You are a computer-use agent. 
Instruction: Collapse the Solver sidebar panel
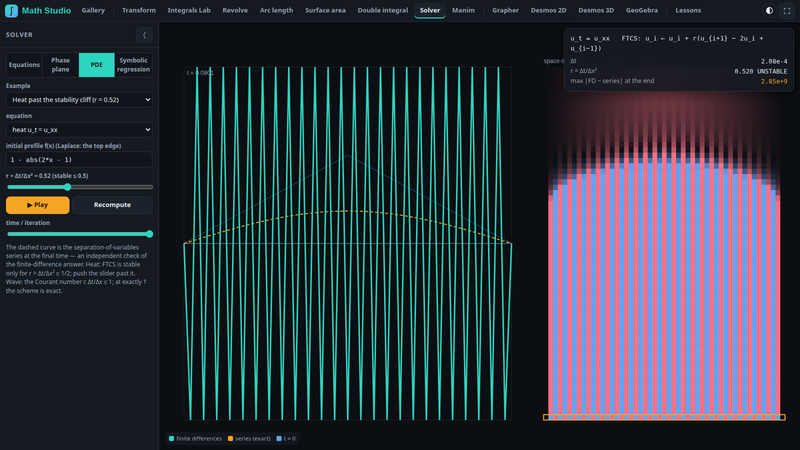coord(144,35)
